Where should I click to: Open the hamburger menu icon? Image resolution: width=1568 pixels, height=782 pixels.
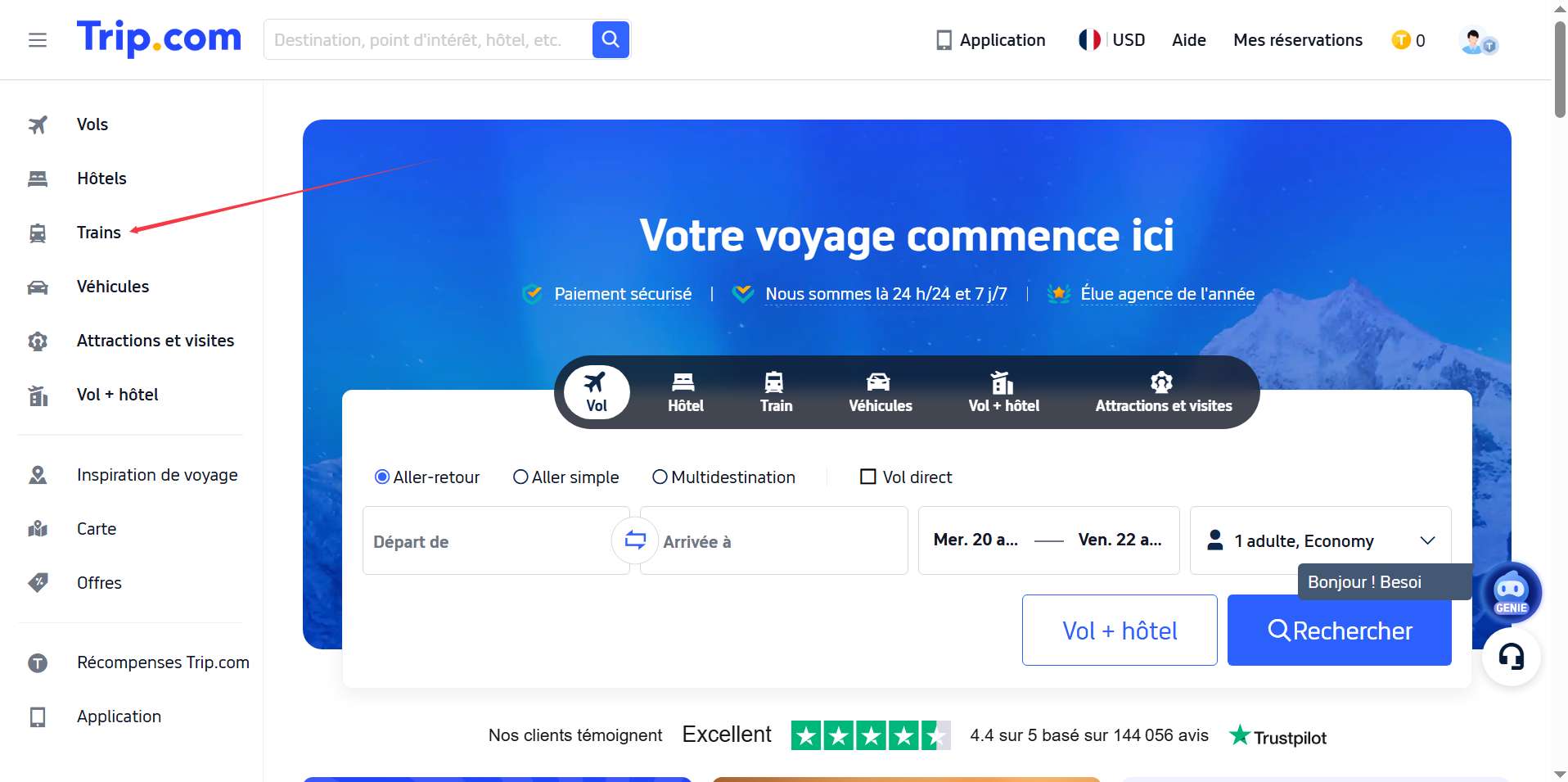coord(38,40)
